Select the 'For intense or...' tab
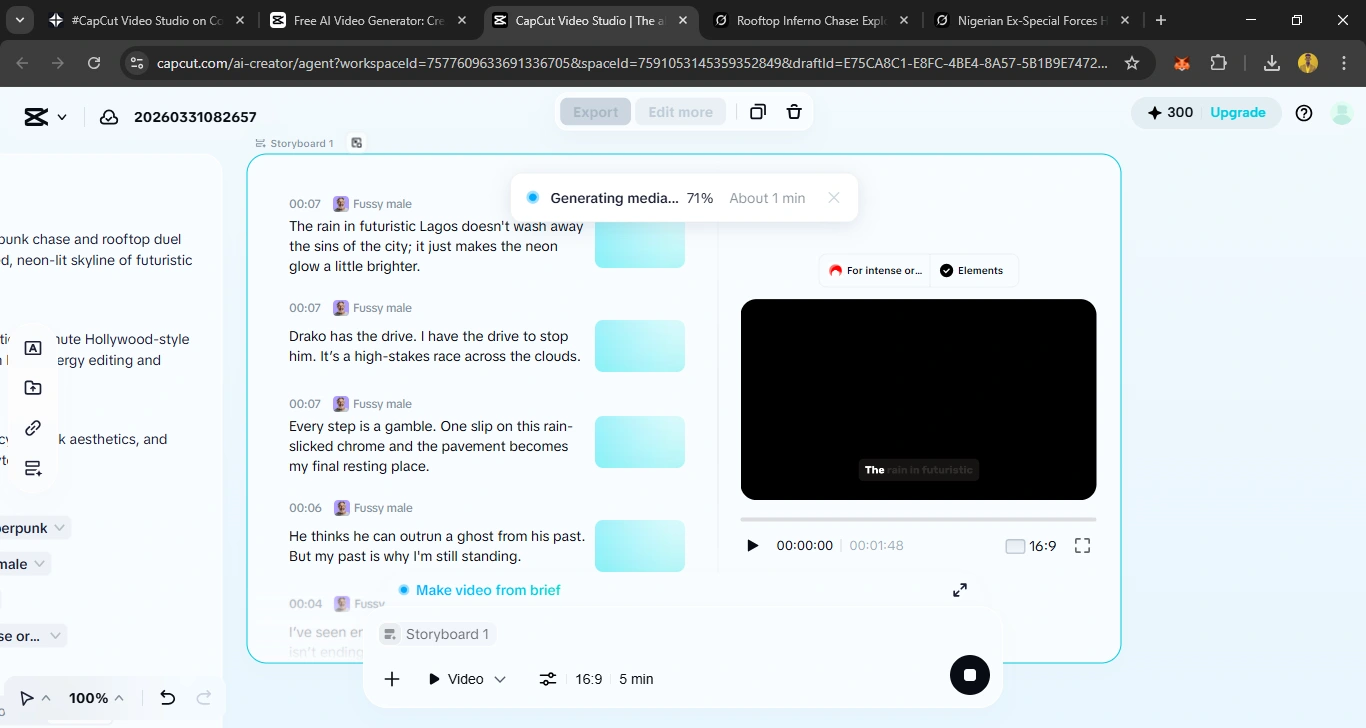The image size is (1366, 728). tap(875, 271)
